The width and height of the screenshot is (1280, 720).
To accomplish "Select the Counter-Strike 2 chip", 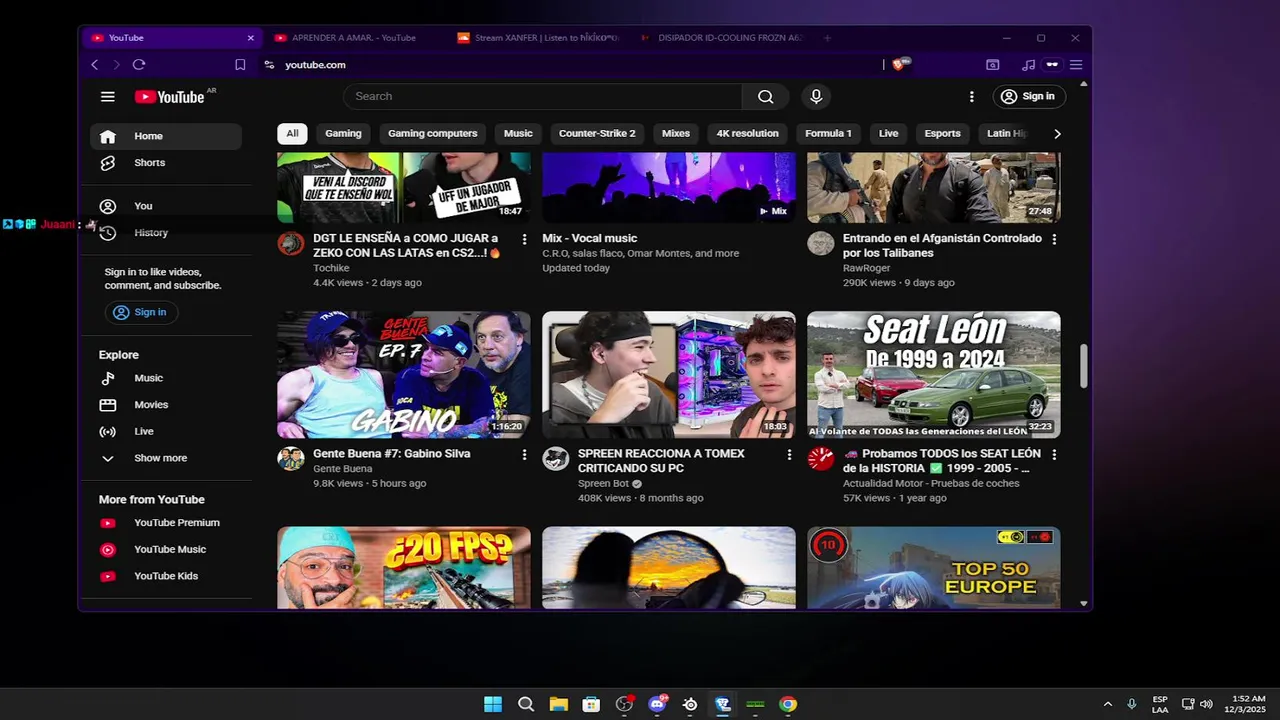I will [x=597, y=134].
